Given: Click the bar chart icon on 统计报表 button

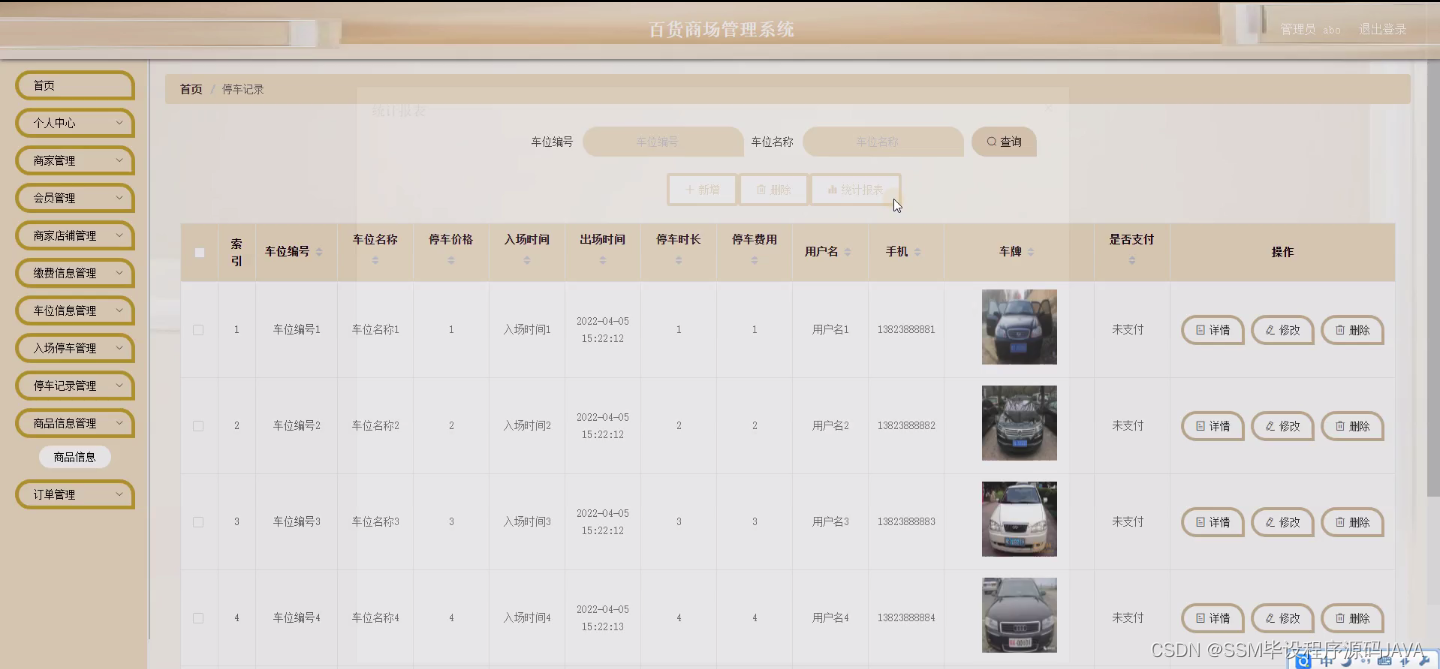Looking at the screenshot, I should [x=832, y=189].
